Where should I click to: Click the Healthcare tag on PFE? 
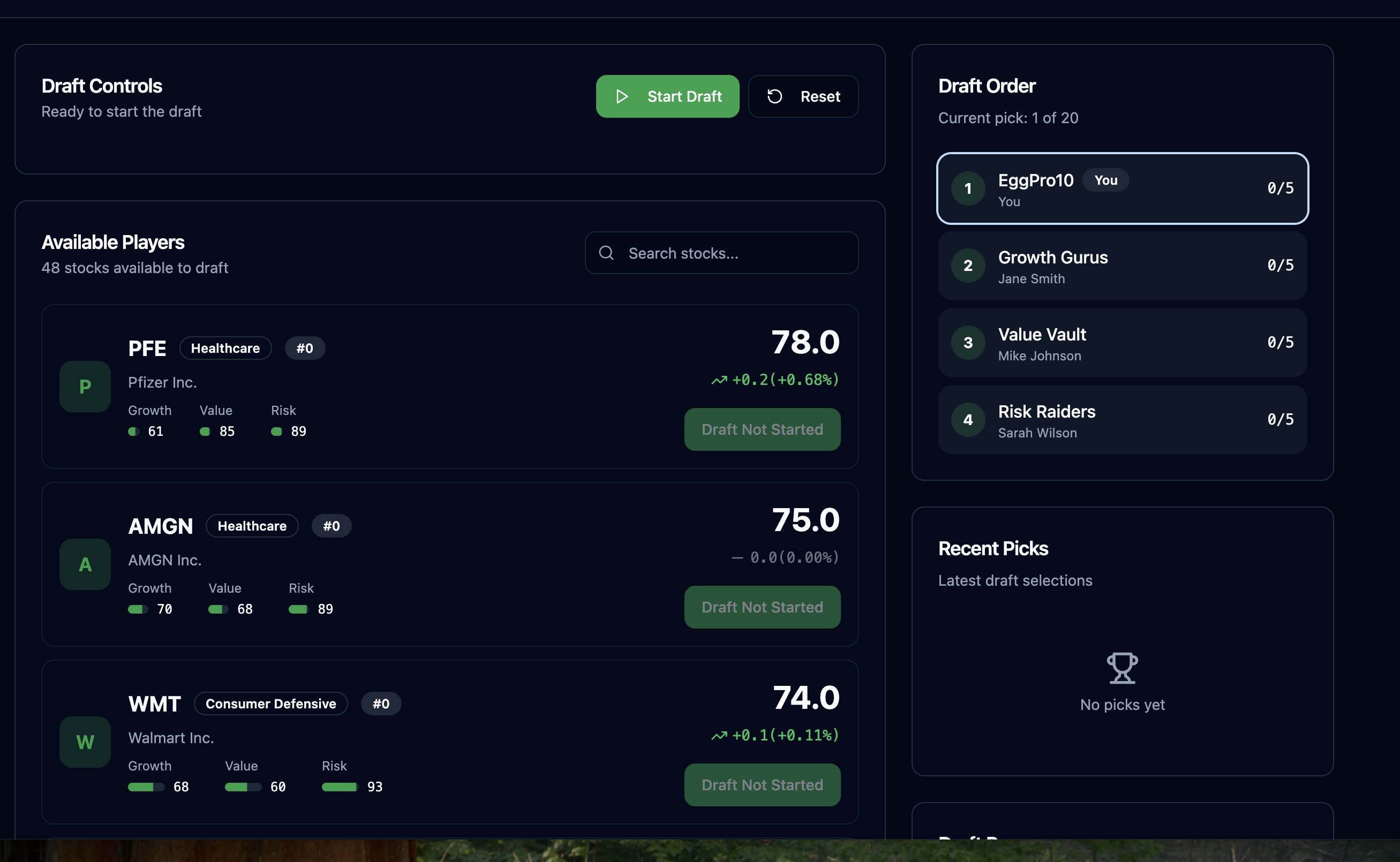pyautogui.click(x=225, y=349)
